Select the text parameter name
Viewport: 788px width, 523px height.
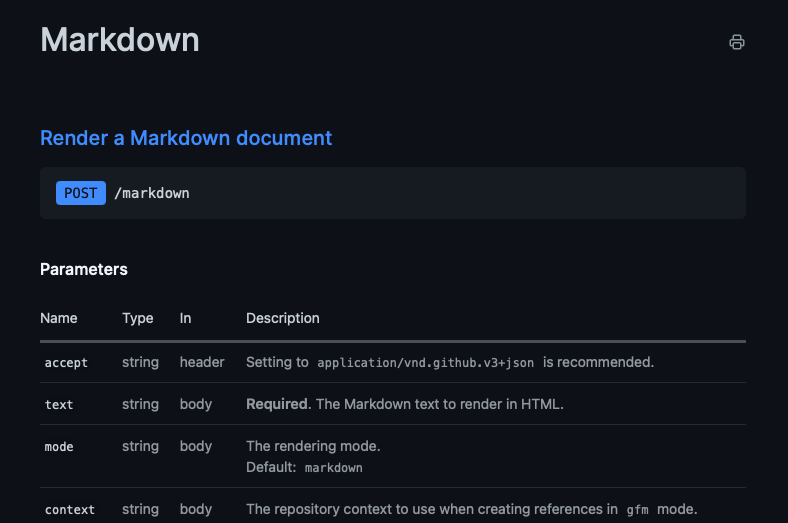pyautogui.click(x=59, y=404)
